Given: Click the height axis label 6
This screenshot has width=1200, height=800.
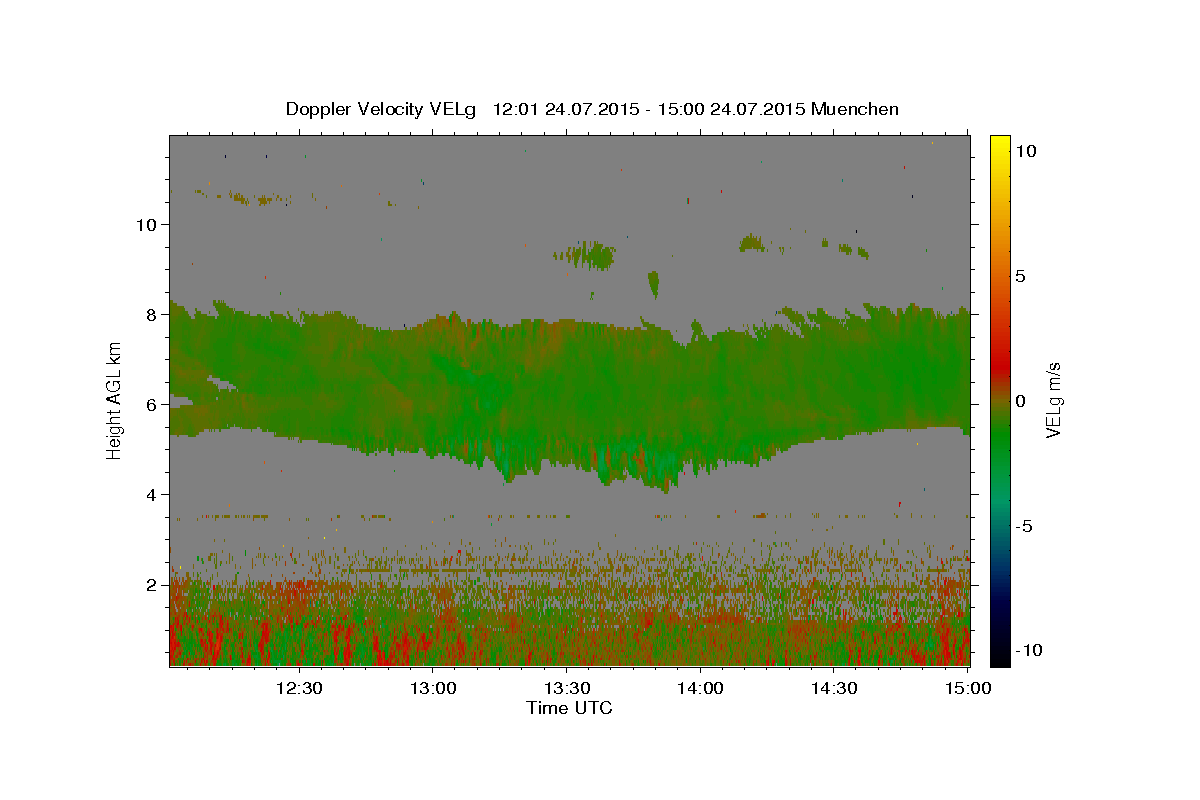Looking at the screenshot, I should (x=150, y=405).
